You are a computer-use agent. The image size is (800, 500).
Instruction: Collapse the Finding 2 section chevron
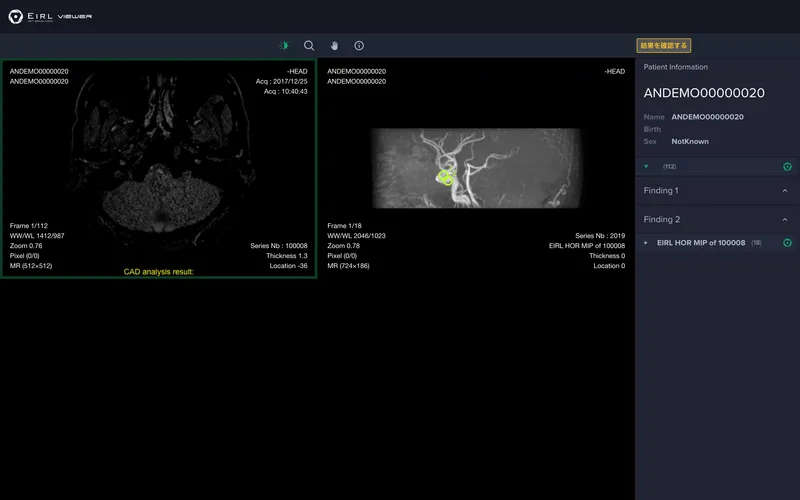tap(785, 219)
